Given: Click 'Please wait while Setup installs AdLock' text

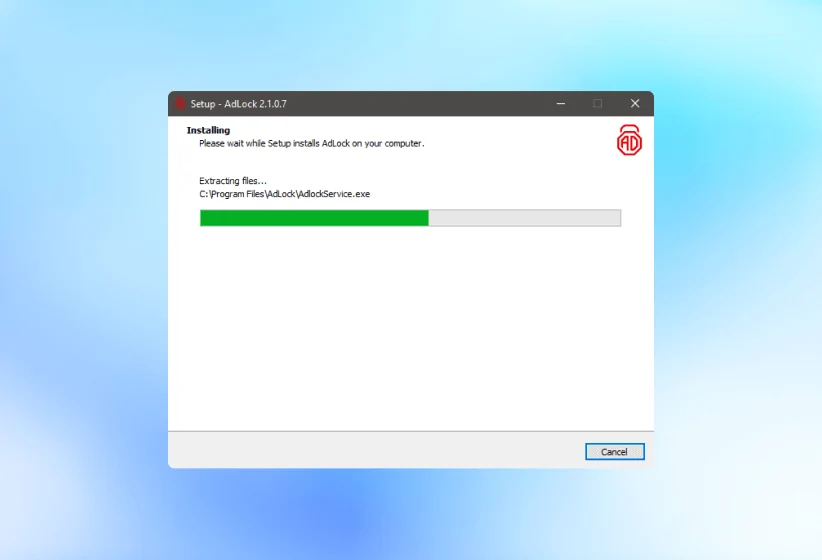Looking at the screenshot, I should pyautogui.click(x=311, y=144).
